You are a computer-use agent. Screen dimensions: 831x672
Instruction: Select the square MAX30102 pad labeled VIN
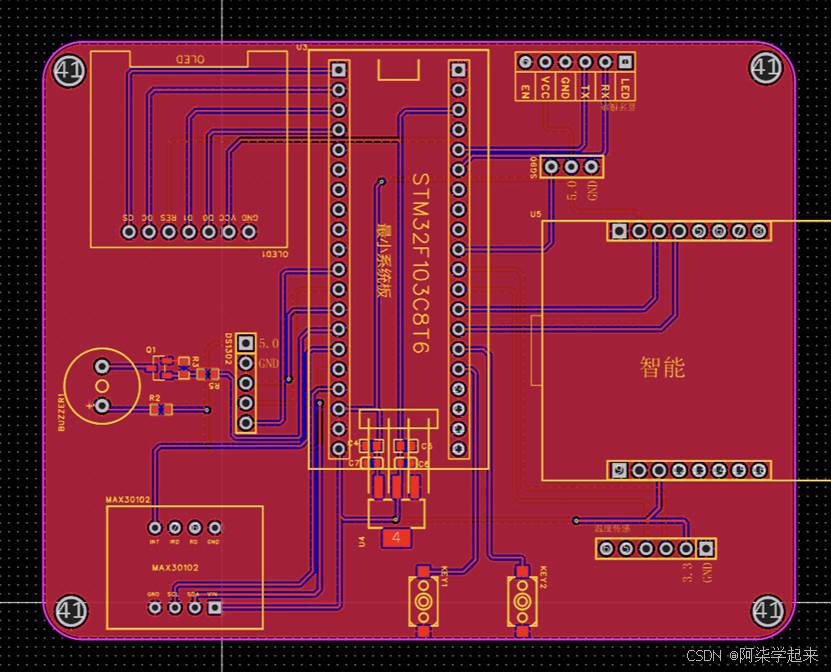click(214, 607)
